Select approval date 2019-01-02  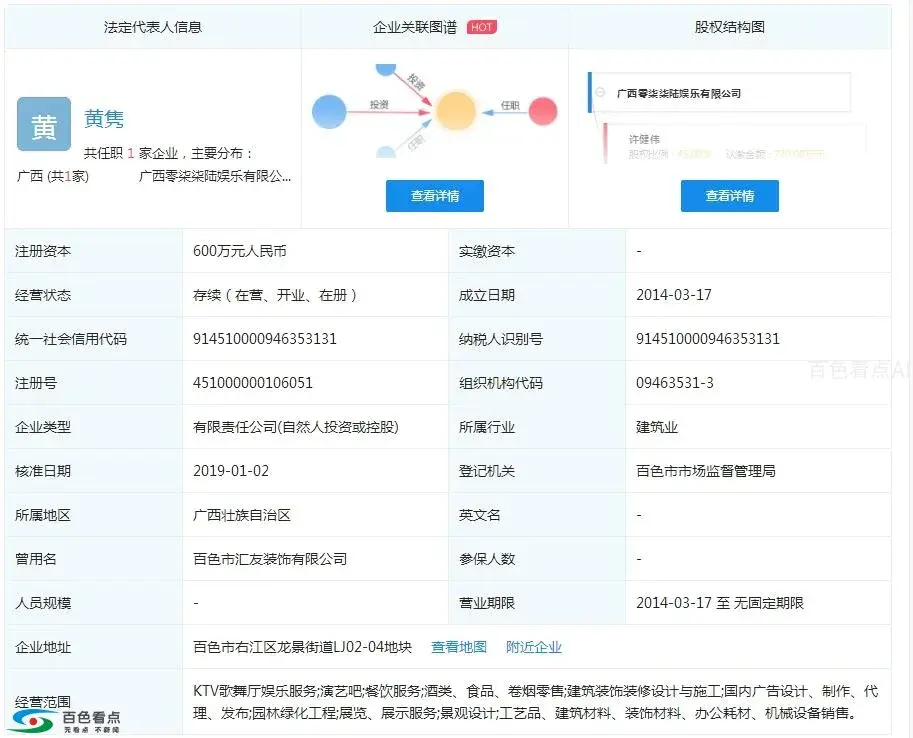click(x=231, y=471)
